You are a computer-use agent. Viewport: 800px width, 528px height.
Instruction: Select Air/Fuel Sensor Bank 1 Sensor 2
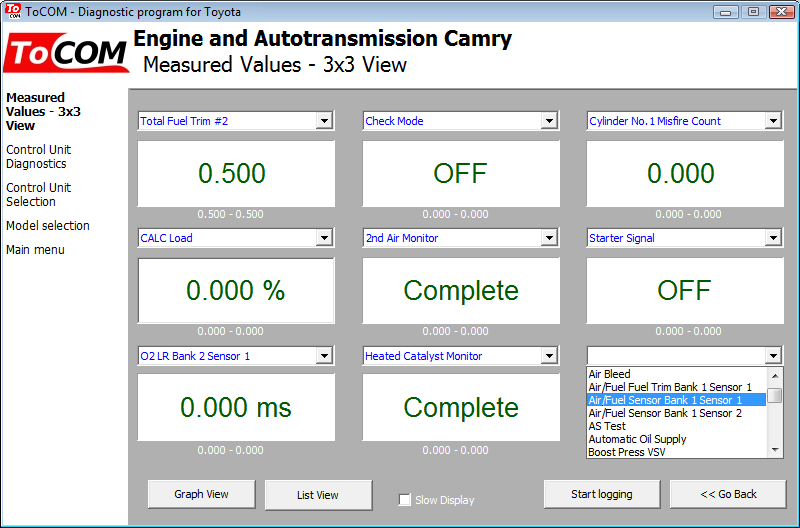click(x=665, y=413)
